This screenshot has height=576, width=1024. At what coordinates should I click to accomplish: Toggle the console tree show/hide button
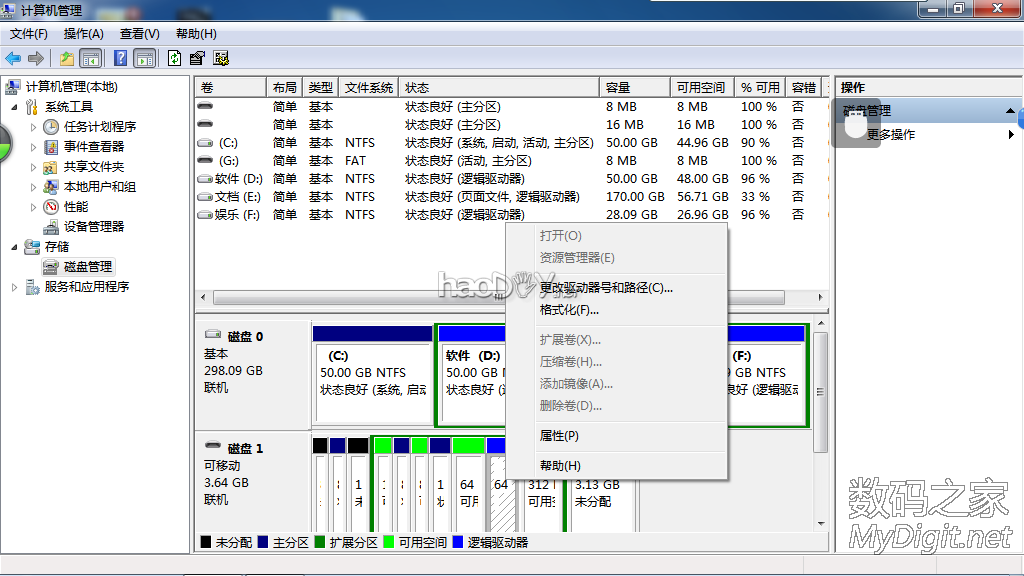click(91, 58)
